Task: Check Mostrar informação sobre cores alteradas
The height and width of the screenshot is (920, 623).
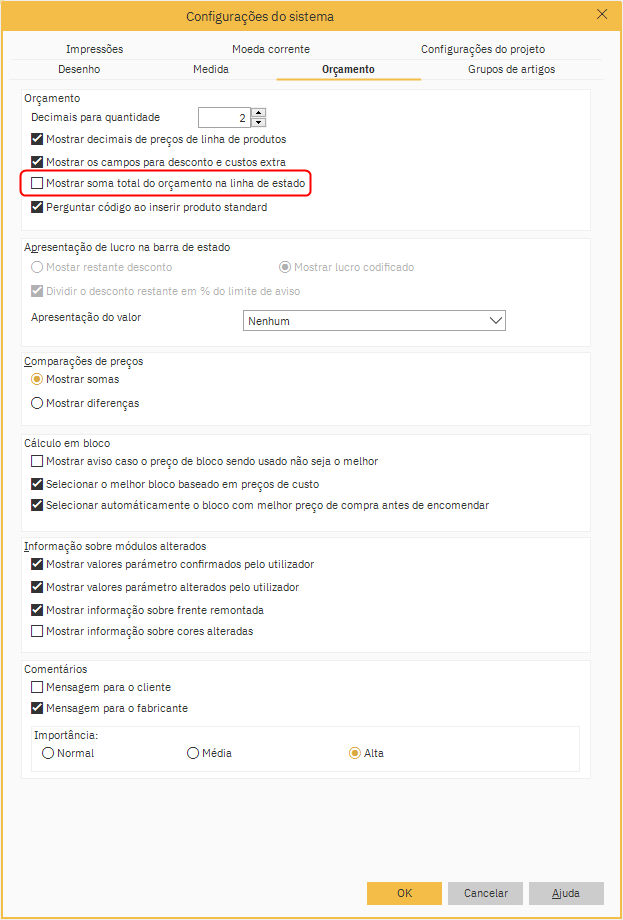Action: [x=38, y=632]
